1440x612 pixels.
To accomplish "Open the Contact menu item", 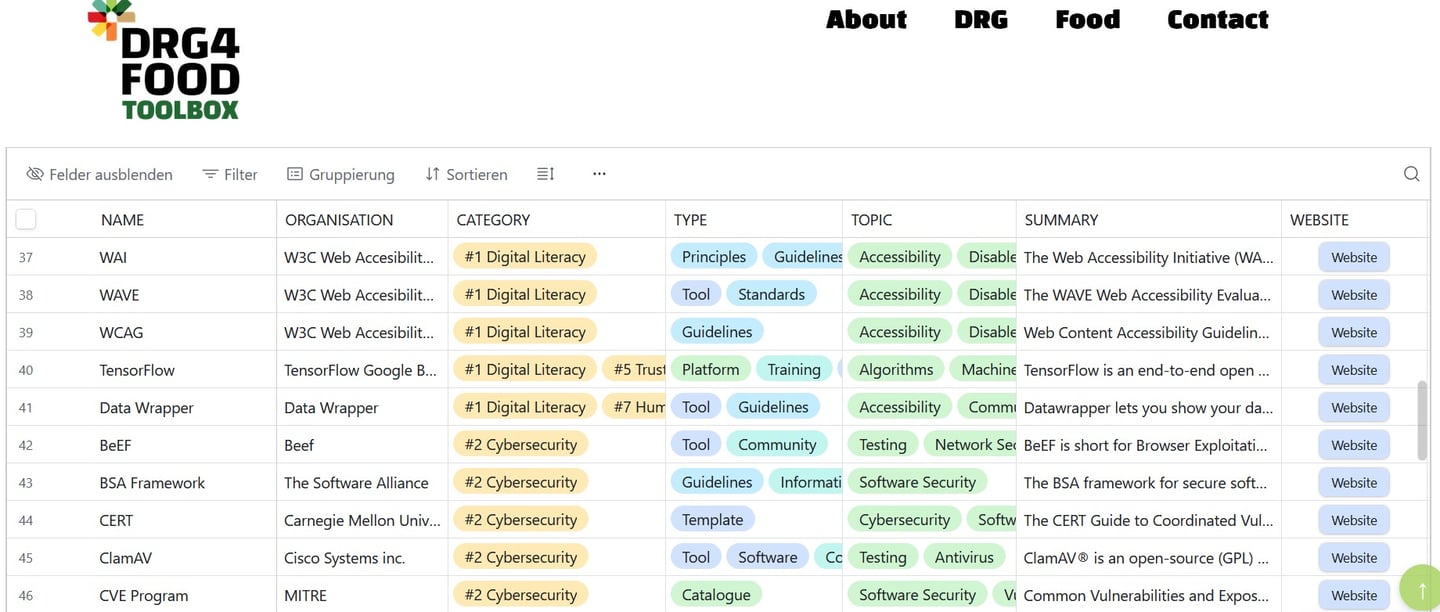I will [1218, 19].
